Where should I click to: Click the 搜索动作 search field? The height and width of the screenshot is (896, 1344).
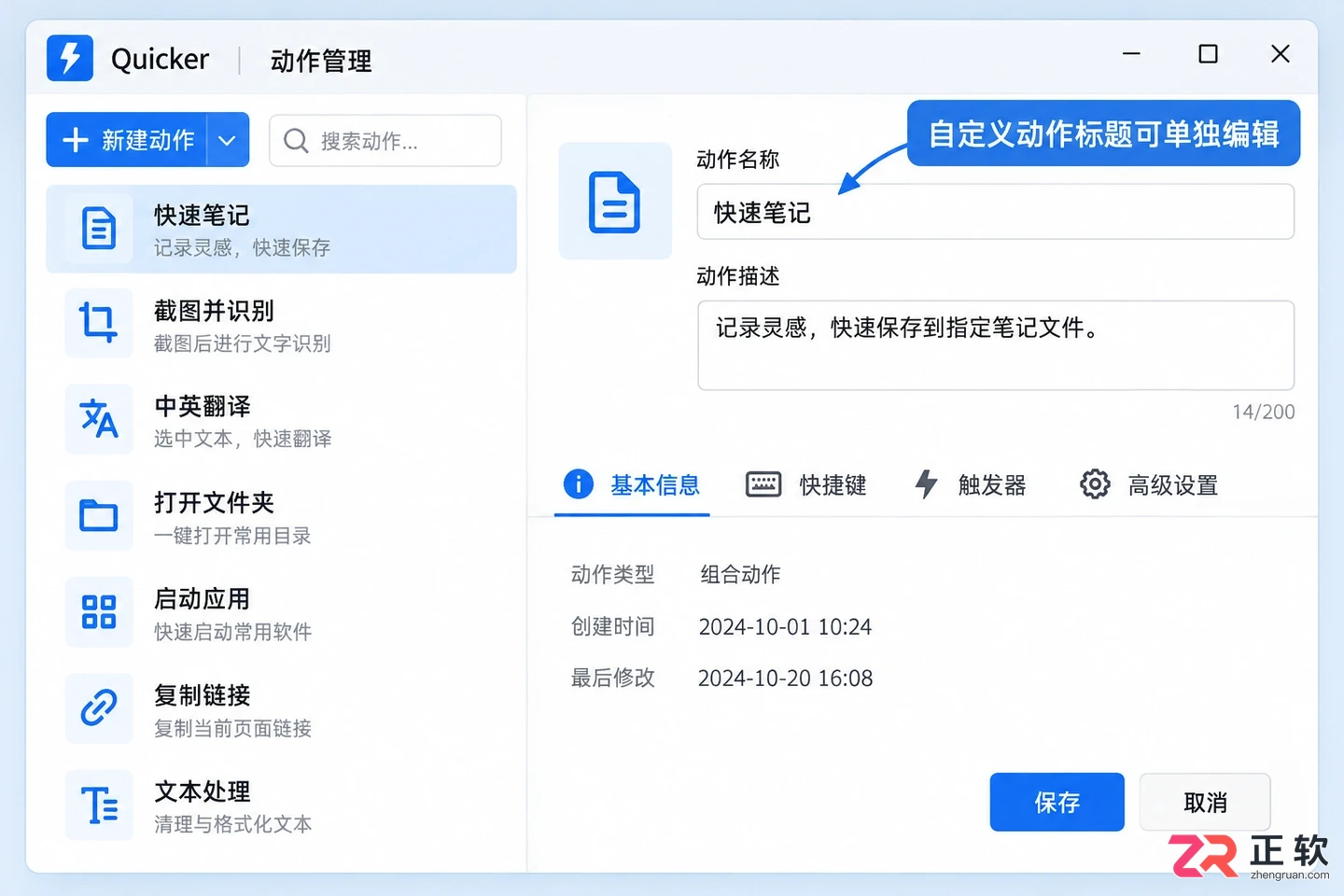[385, 141]
